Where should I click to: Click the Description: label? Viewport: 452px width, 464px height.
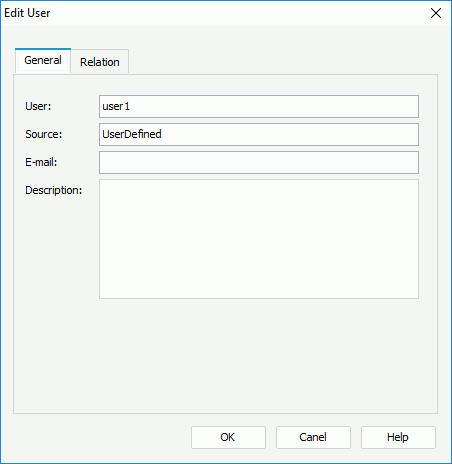point(54,190)
